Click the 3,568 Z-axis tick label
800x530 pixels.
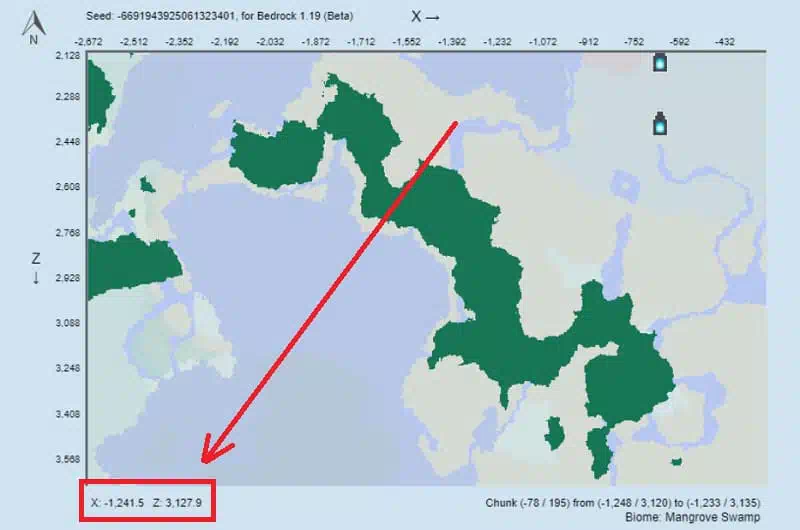[68, 459]
